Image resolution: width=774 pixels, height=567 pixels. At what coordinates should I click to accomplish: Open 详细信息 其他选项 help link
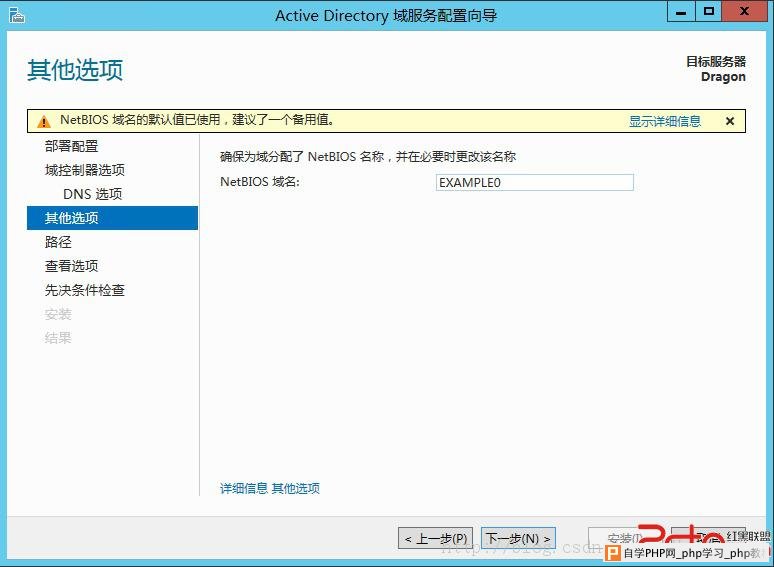tap(270, 488)
